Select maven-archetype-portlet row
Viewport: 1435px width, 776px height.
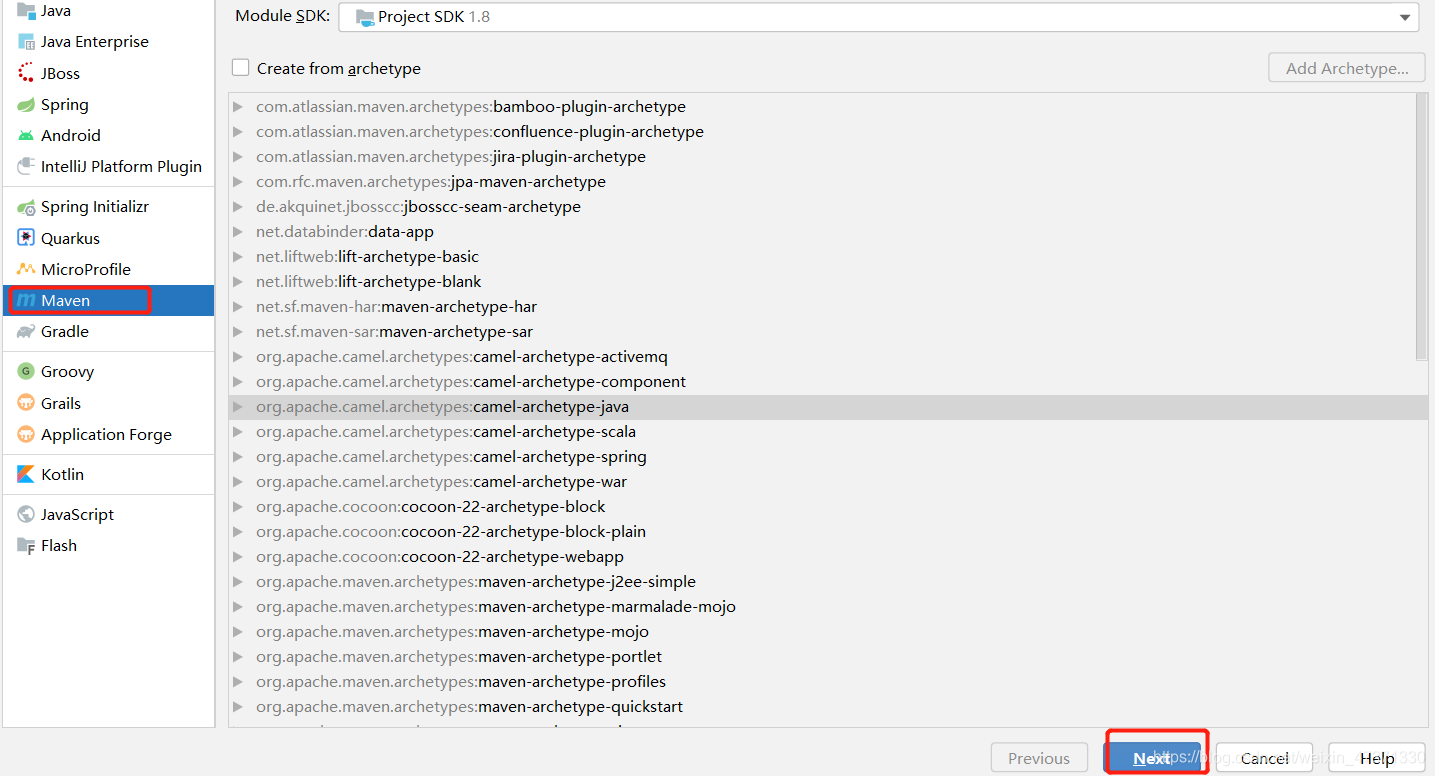click(828, 657)
